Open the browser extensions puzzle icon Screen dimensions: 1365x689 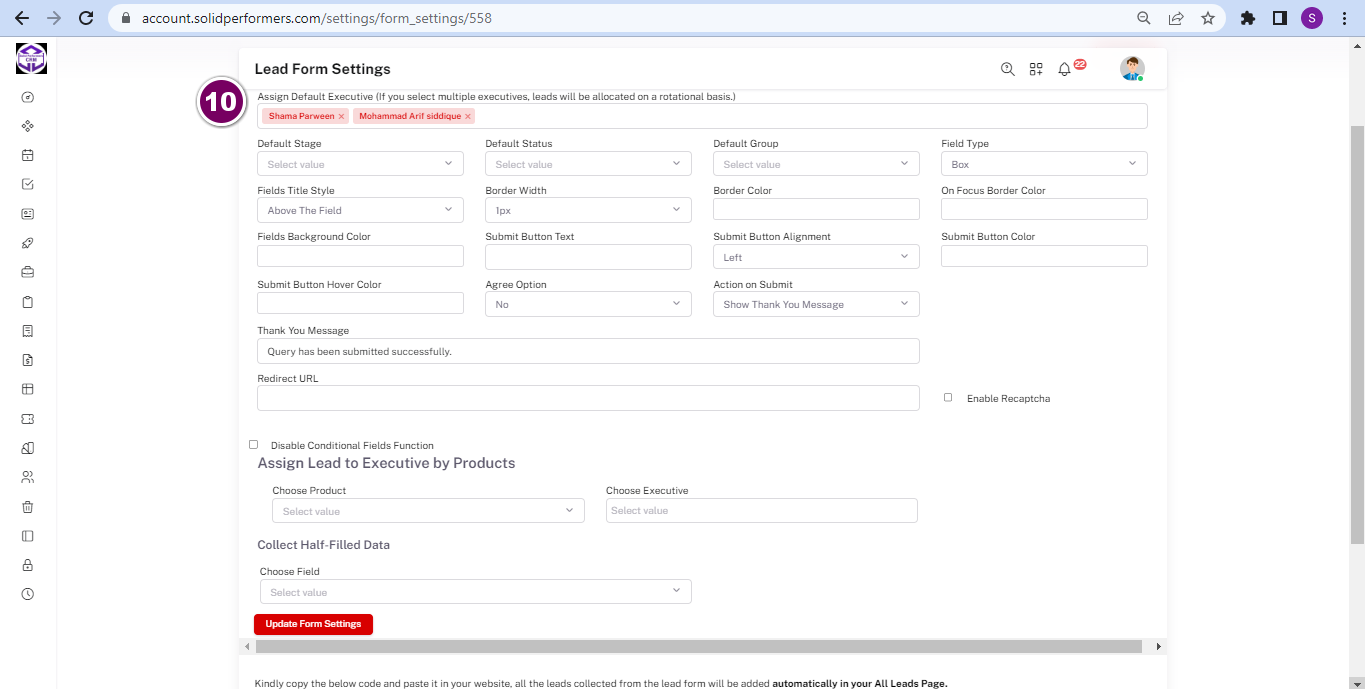[x=1247, y=18]
